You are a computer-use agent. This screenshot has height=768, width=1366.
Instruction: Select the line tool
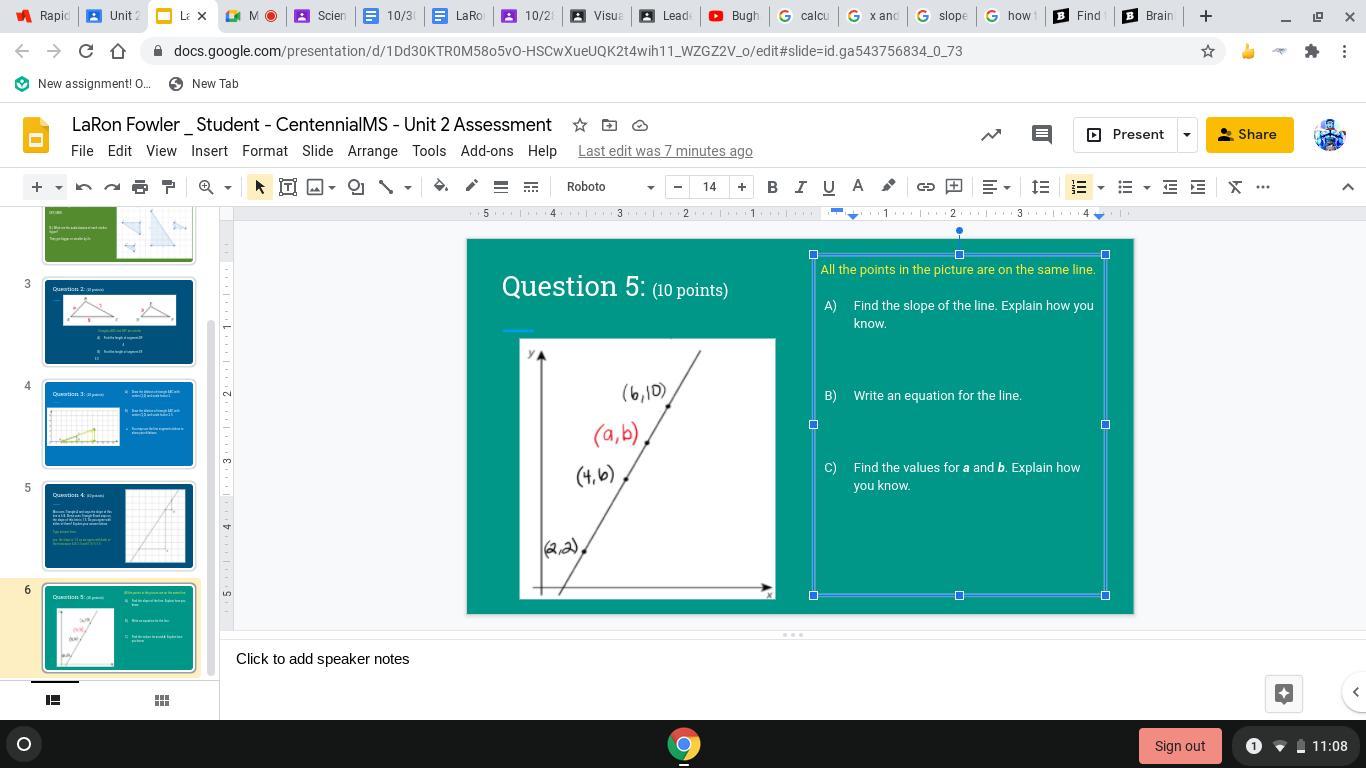tap(386, 187)
